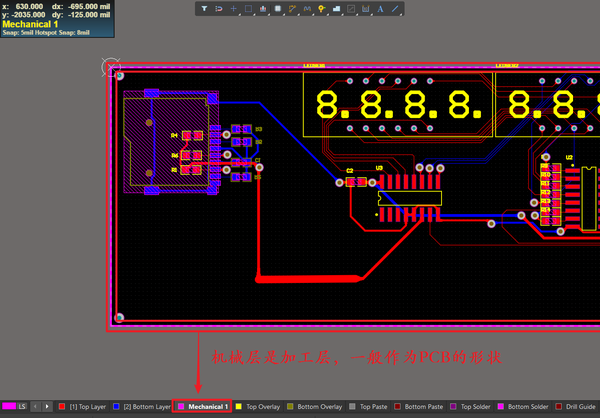Open the LS layer sets button
The height and width of the screenshot is (418, 600).
pos(22,406)
